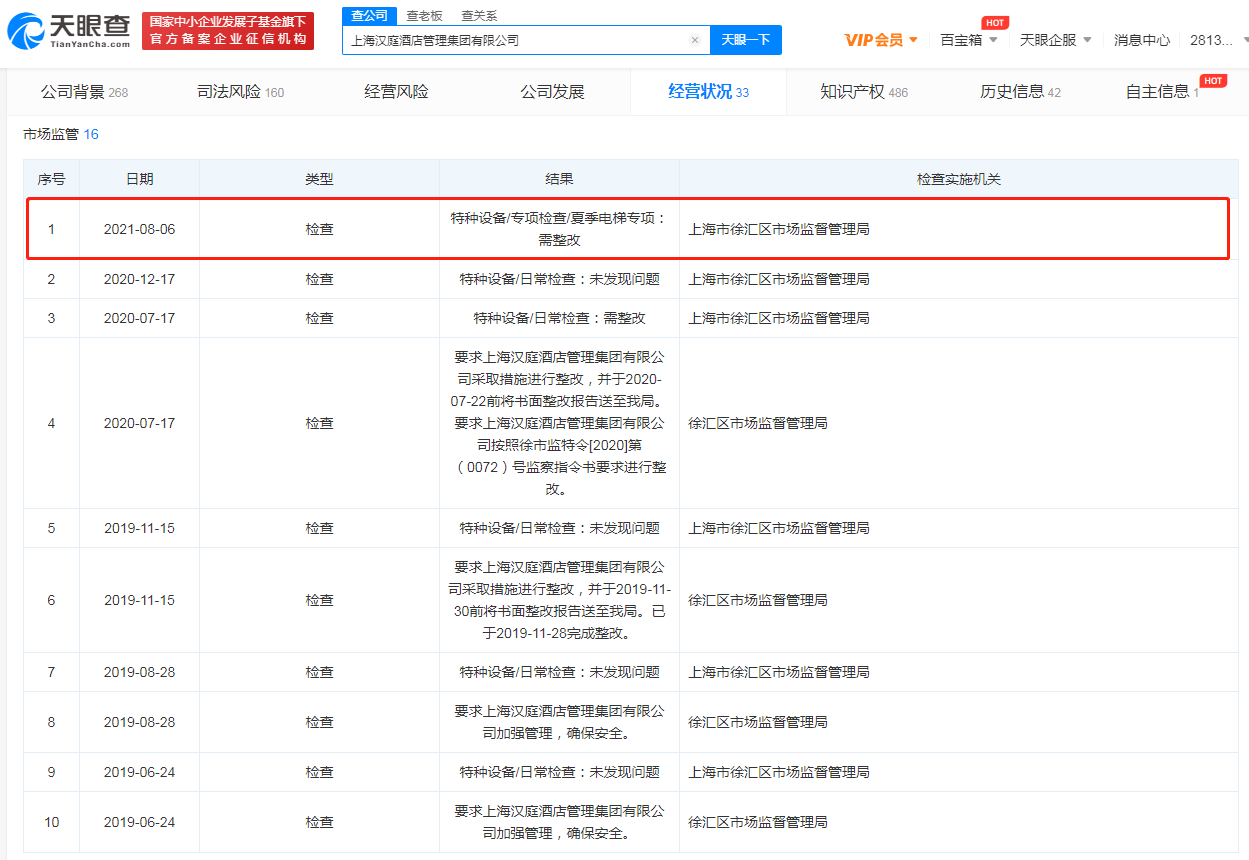Click the 类型 column header

click(319, 179)
